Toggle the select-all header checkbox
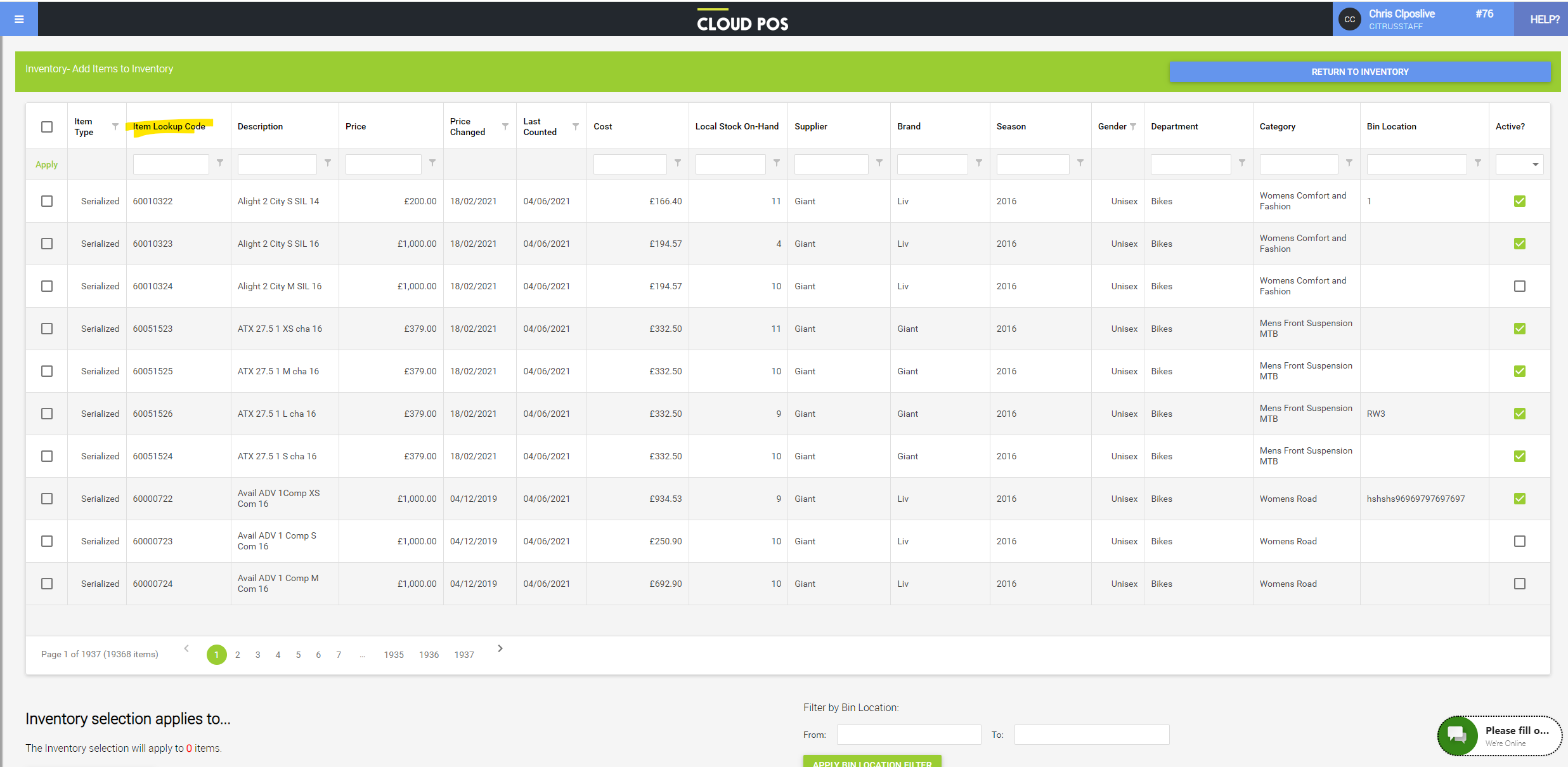1568x767 pixels. pos(47,127)
